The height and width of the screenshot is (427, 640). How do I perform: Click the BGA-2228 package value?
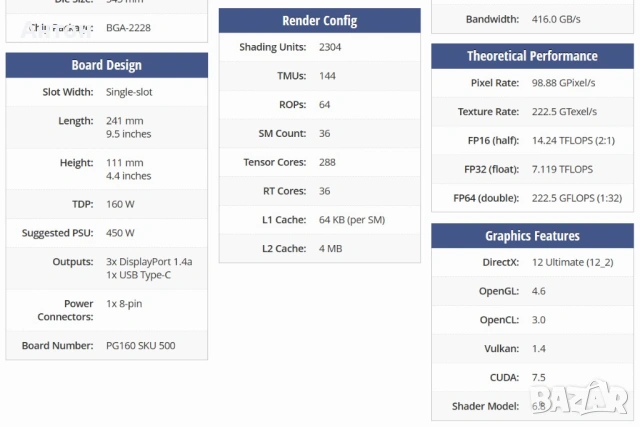pyautogui.click(x=129, y=28)
